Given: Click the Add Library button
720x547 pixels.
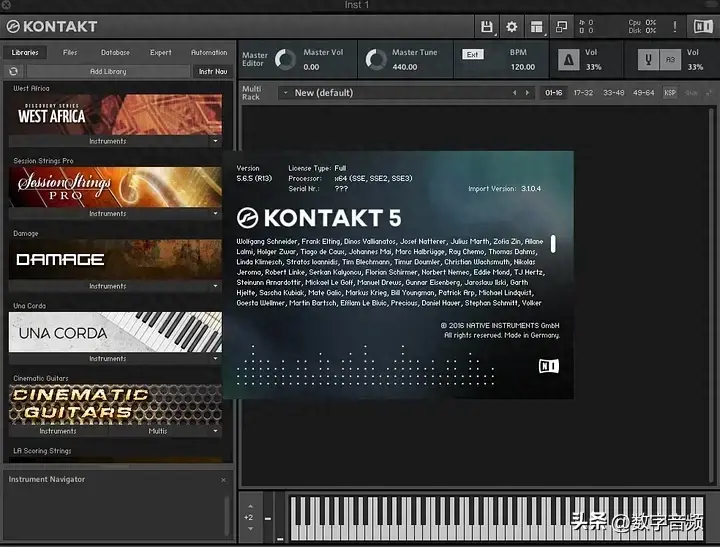Looking at the screenshot, I should pos(108,71).
